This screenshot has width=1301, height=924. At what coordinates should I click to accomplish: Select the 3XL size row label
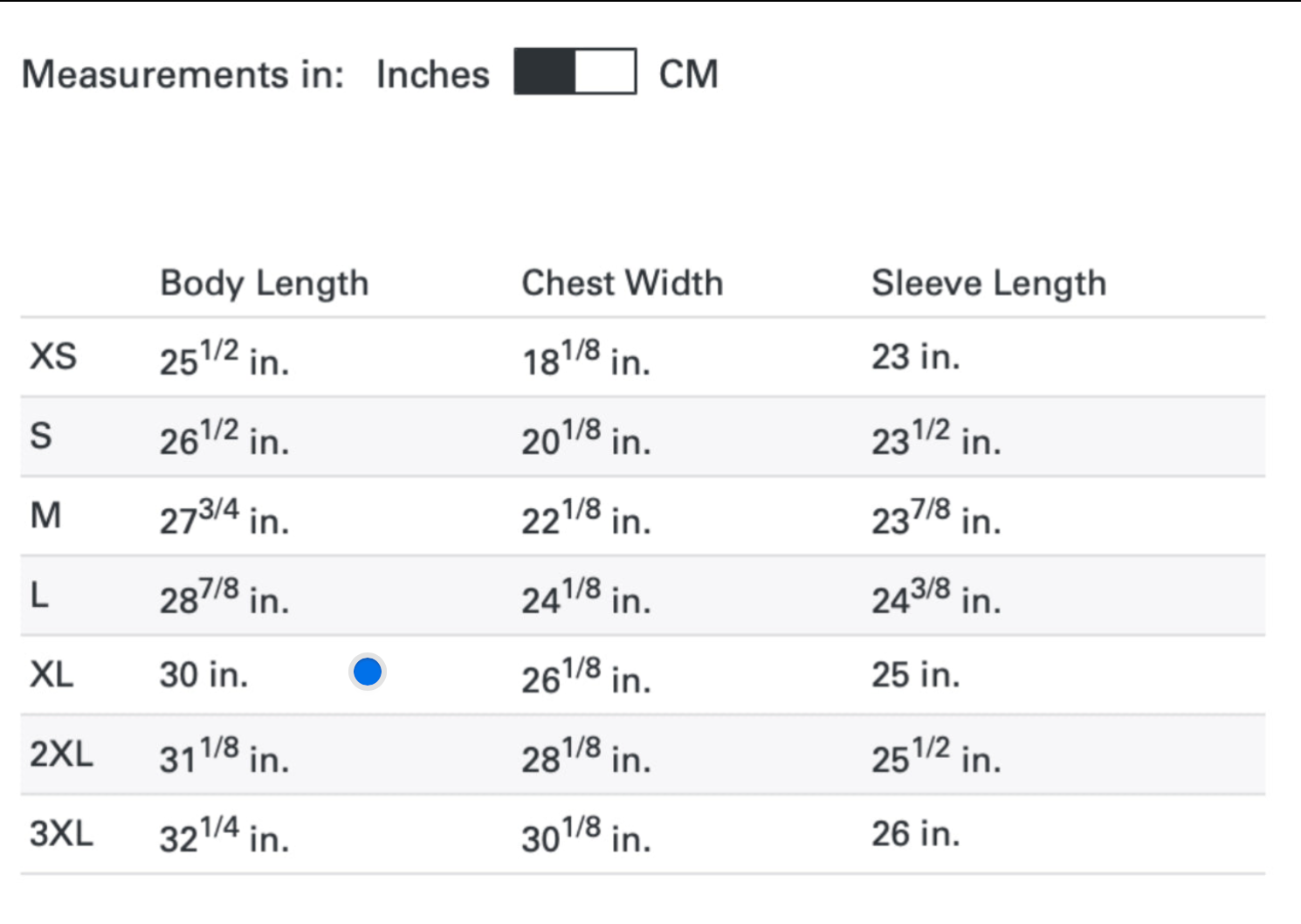pyautogui.click(x=61, y=834)
